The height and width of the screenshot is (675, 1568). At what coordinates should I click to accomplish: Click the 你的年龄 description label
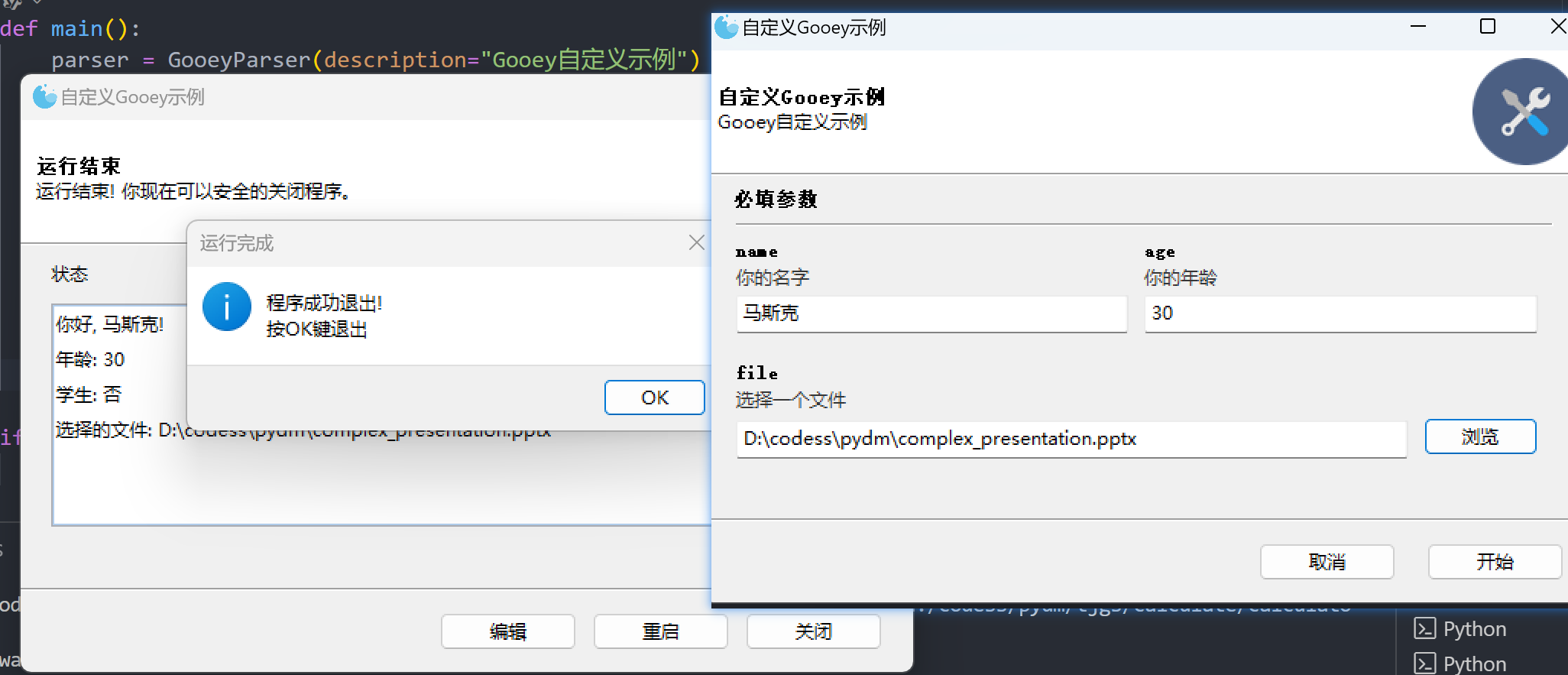pyautogui.click(x=1181, y=277)
